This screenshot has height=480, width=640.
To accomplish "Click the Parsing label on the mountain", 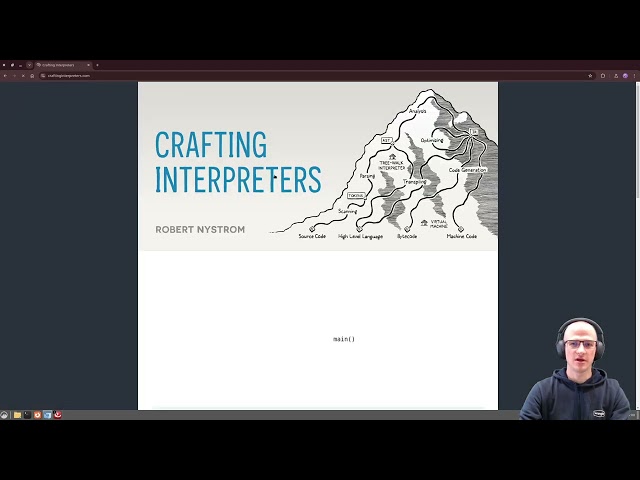I will click(367, 176).
